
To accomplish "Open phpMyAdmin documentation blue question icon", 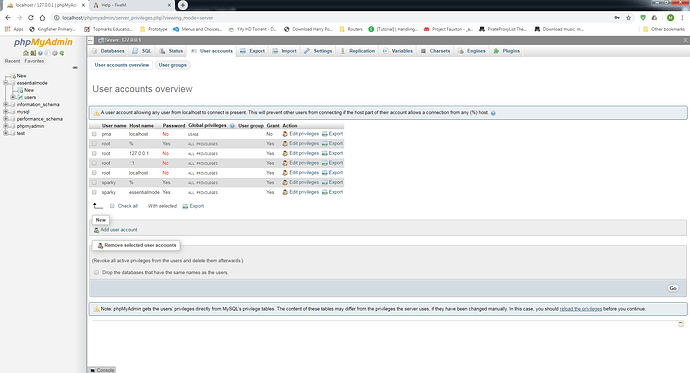I will click(40, 53).
